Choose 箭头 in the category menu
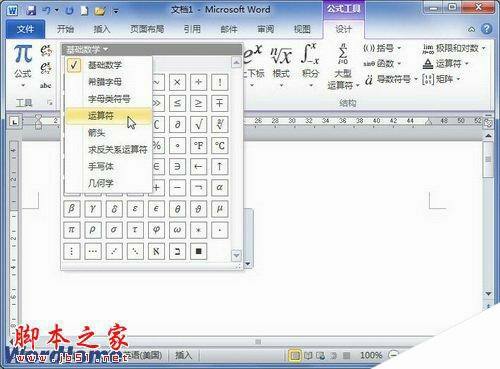Screen dimensions: 500x369 coord(109,133)
